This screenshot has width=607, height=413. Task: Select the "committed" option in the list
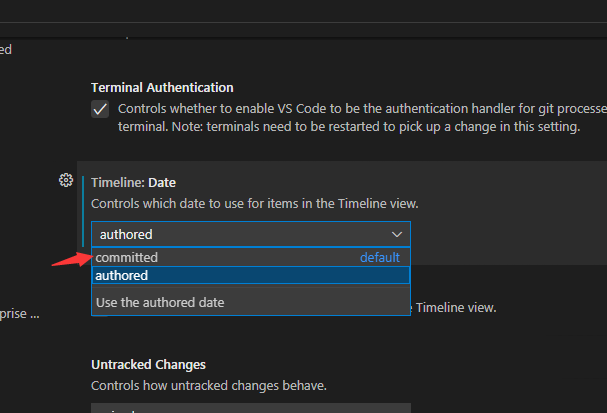[x=127, y=258]
